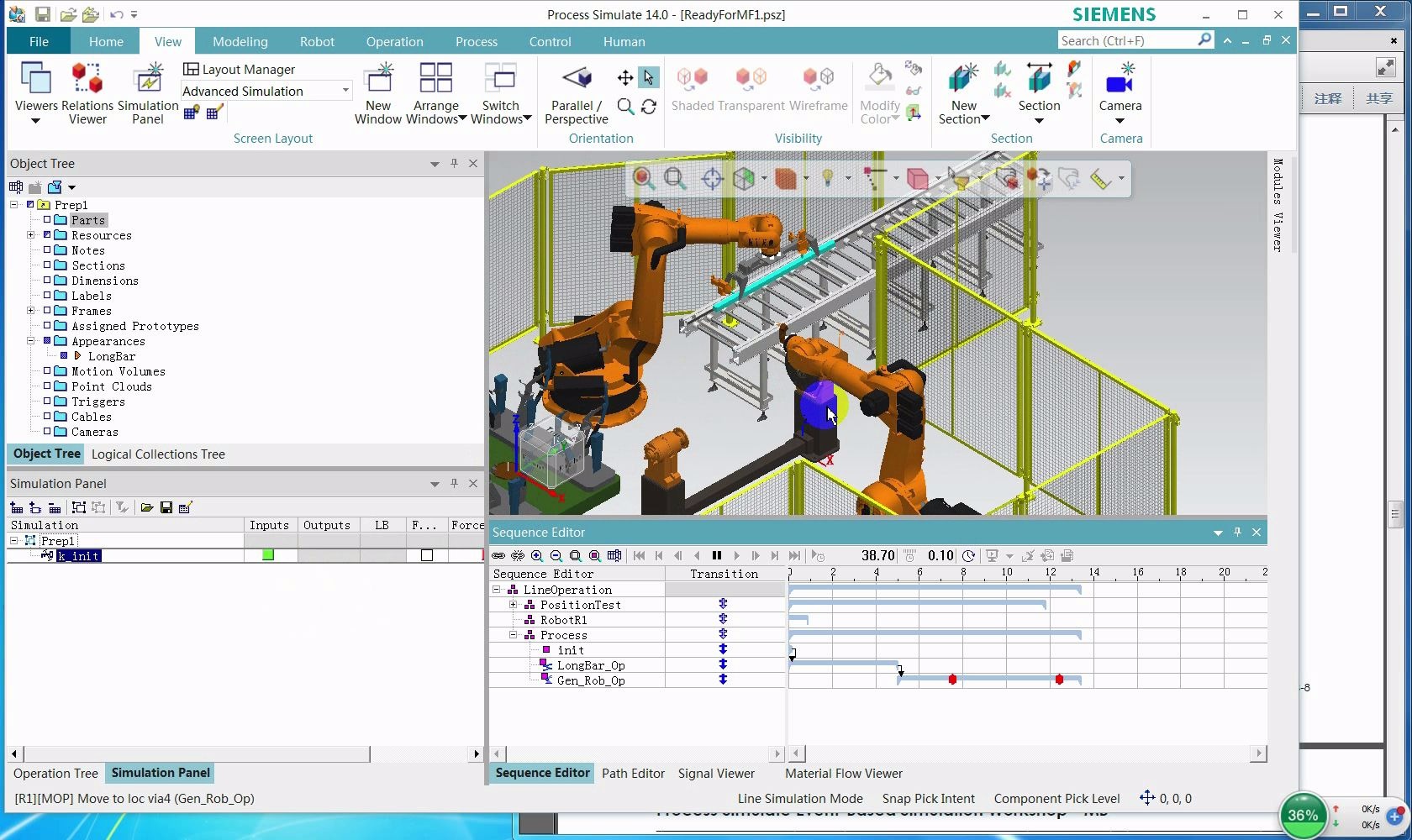Click the Component Pick Level status button
This screenshot has width=1412, height=840.
1056,798
